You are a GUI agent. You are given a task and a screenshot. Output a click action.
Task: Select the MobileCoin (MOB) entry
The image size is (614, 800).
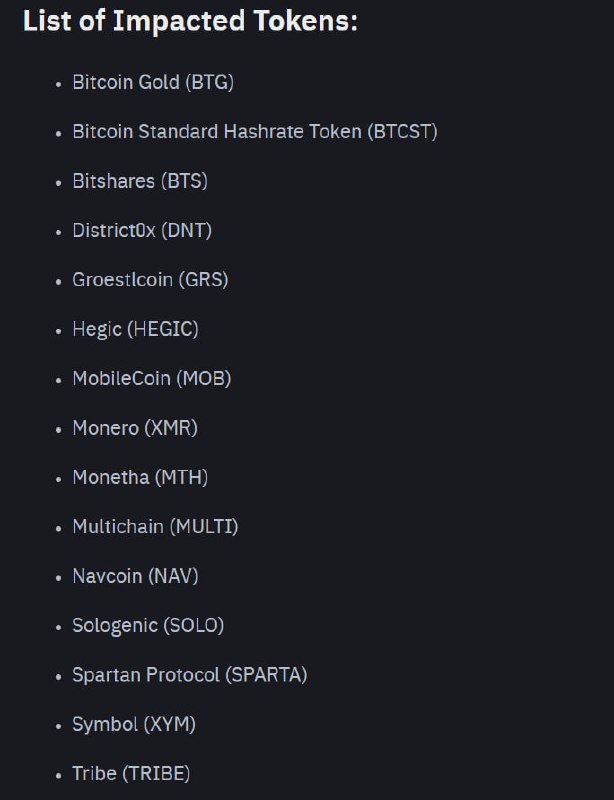pos(151,379)
